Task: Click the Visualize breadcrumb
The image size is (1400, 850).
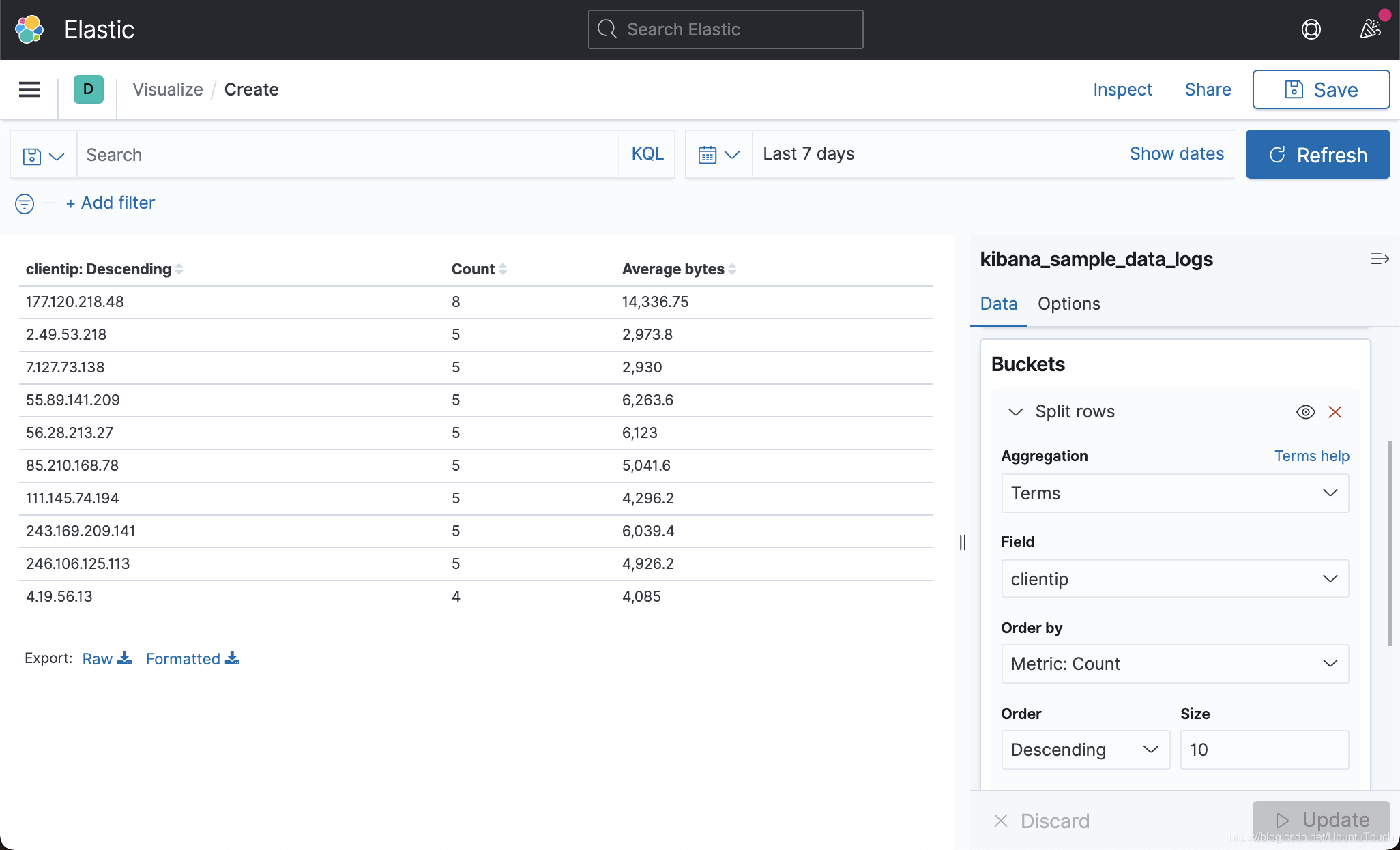Action: coord(168,89)
